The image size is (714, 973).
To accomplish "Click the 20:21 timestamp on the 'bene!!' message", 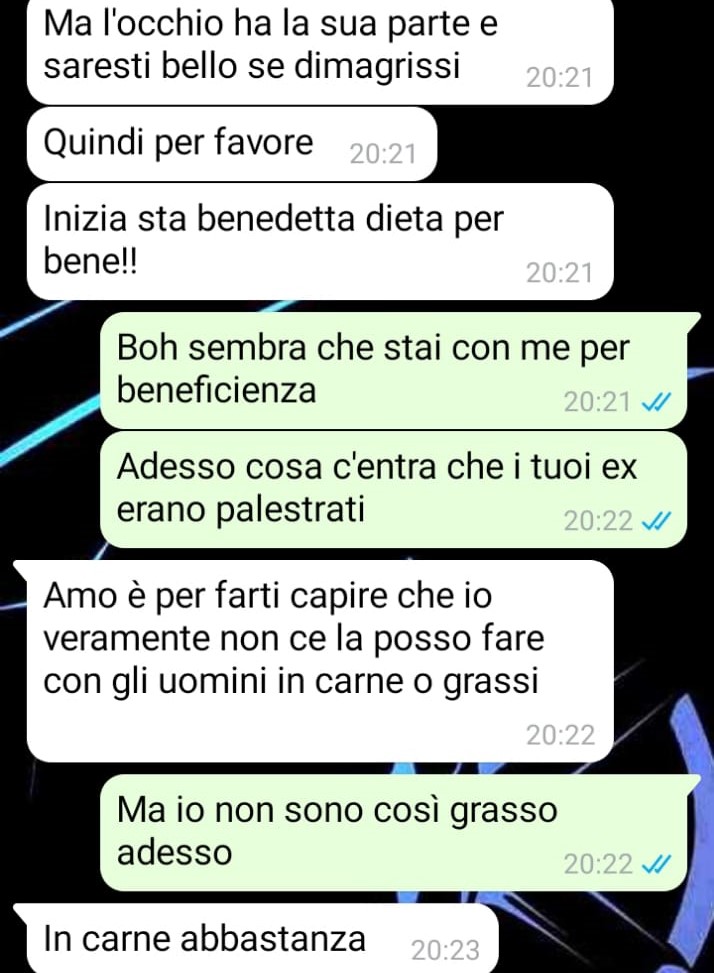I will click(x=560, y=272).
